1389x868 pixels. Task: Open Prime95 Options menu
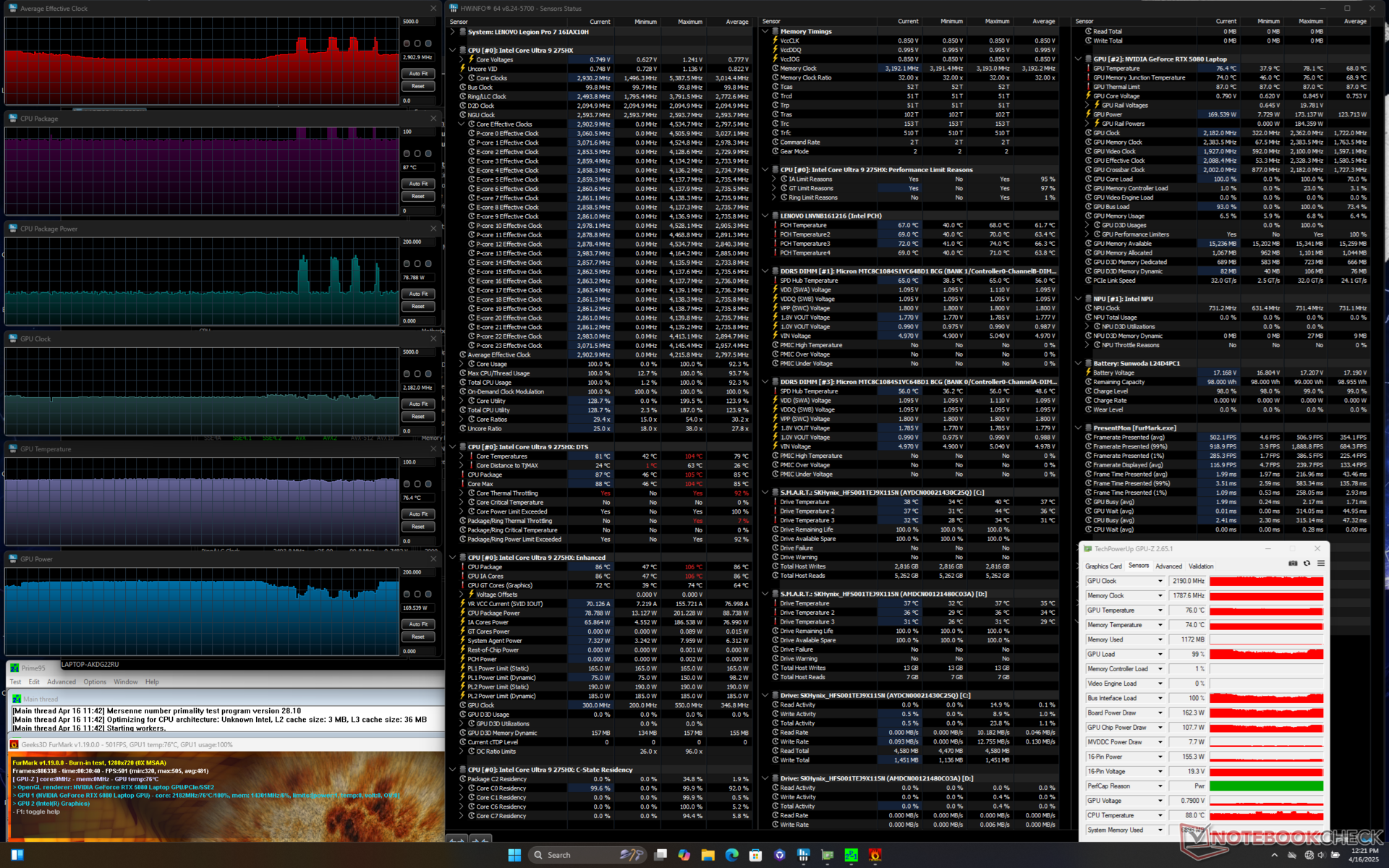[94, 682]
